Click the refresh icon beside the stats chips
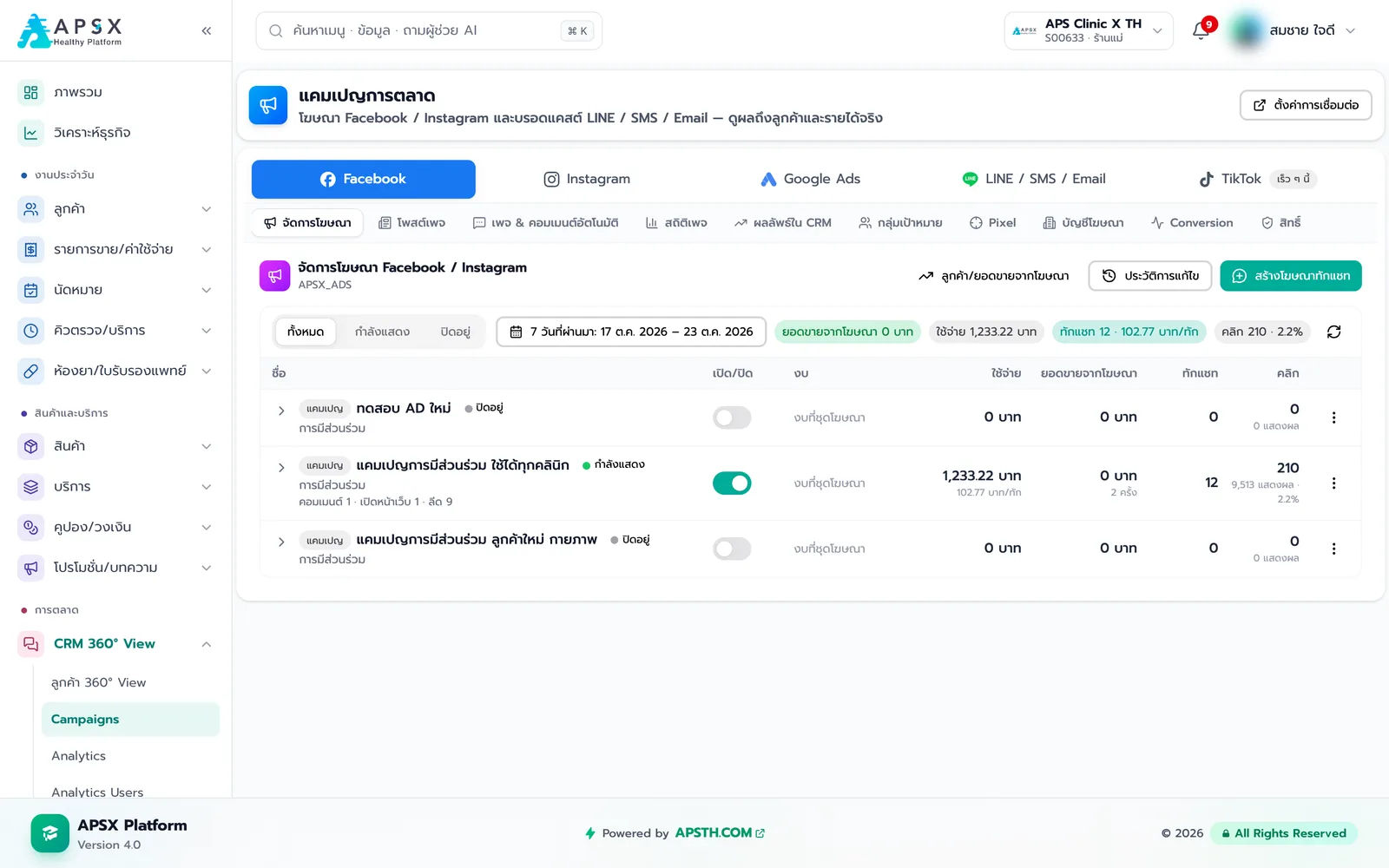 point(1334,332)
